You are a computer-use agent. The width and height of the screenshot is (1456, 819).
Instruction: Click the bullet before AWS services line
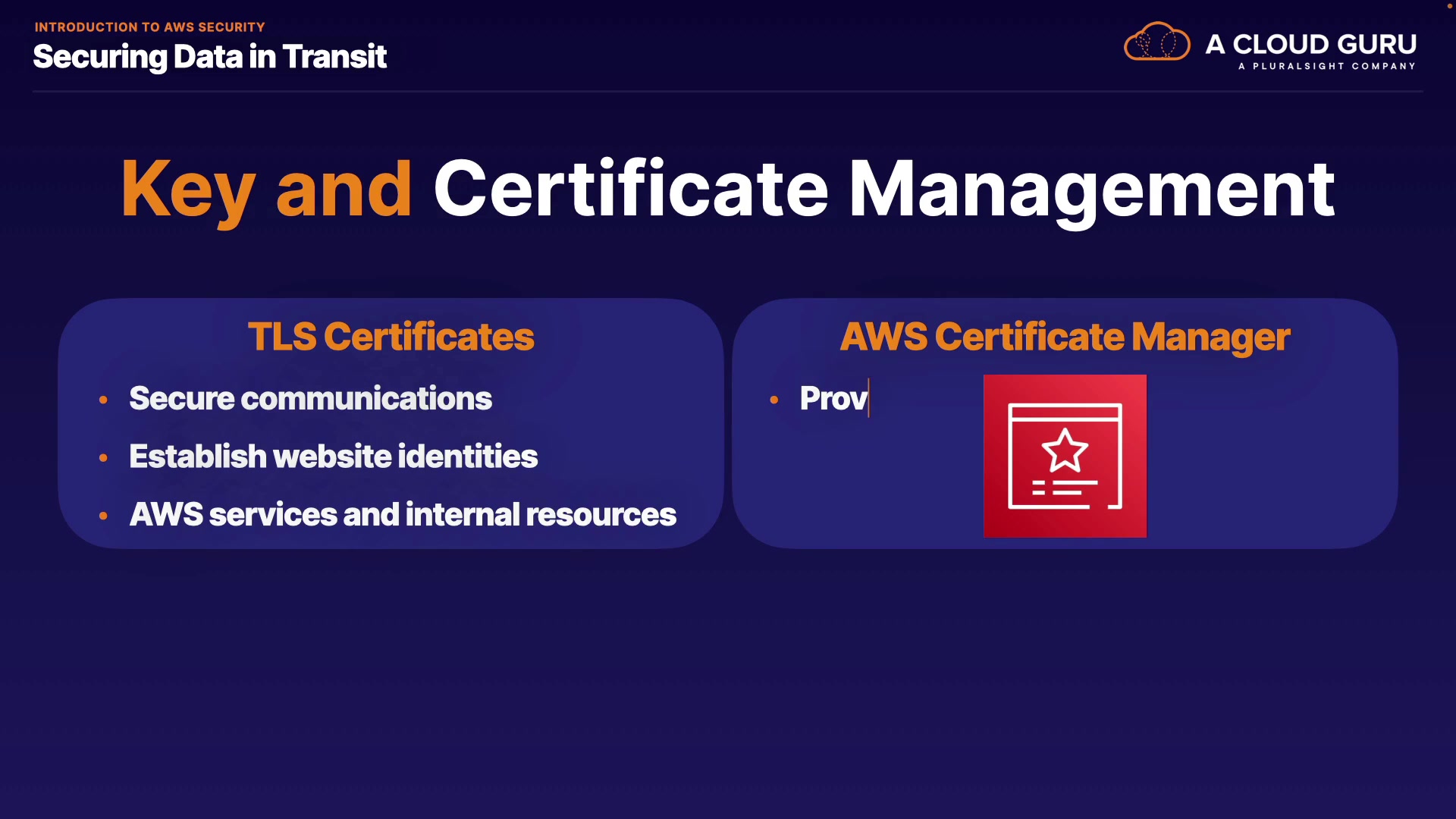point(103,516)
